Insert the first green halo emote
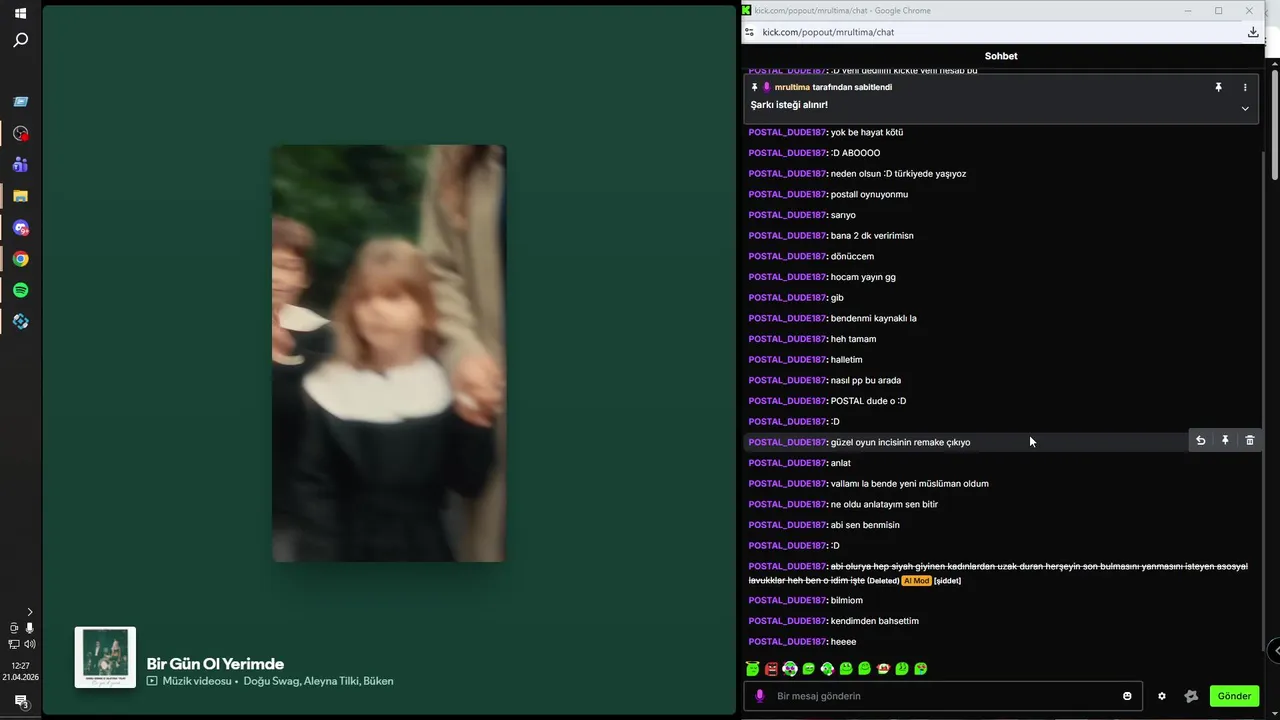 (753, 669)
